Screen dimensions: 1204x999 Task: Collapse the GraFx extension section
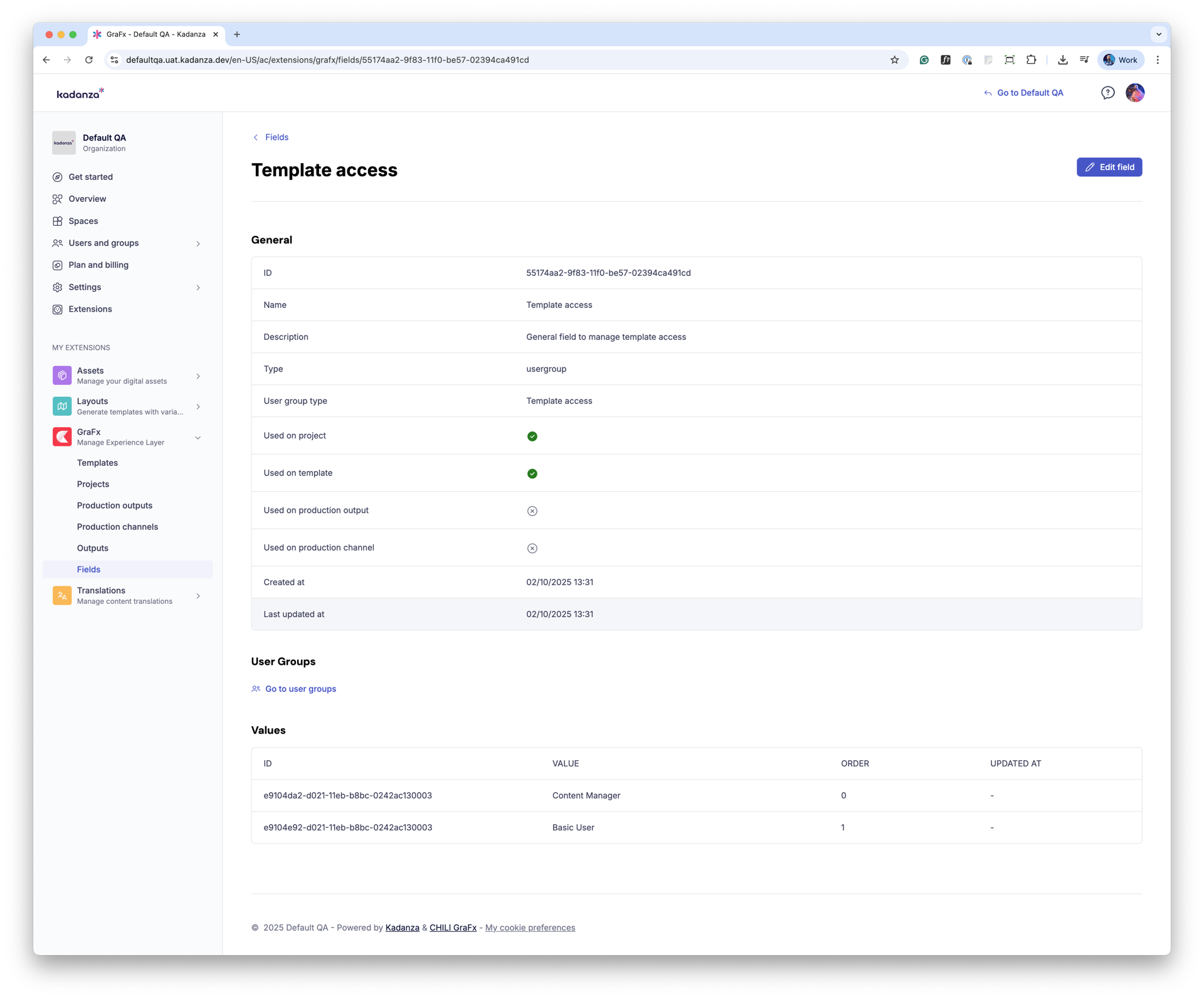coord(198,438)
